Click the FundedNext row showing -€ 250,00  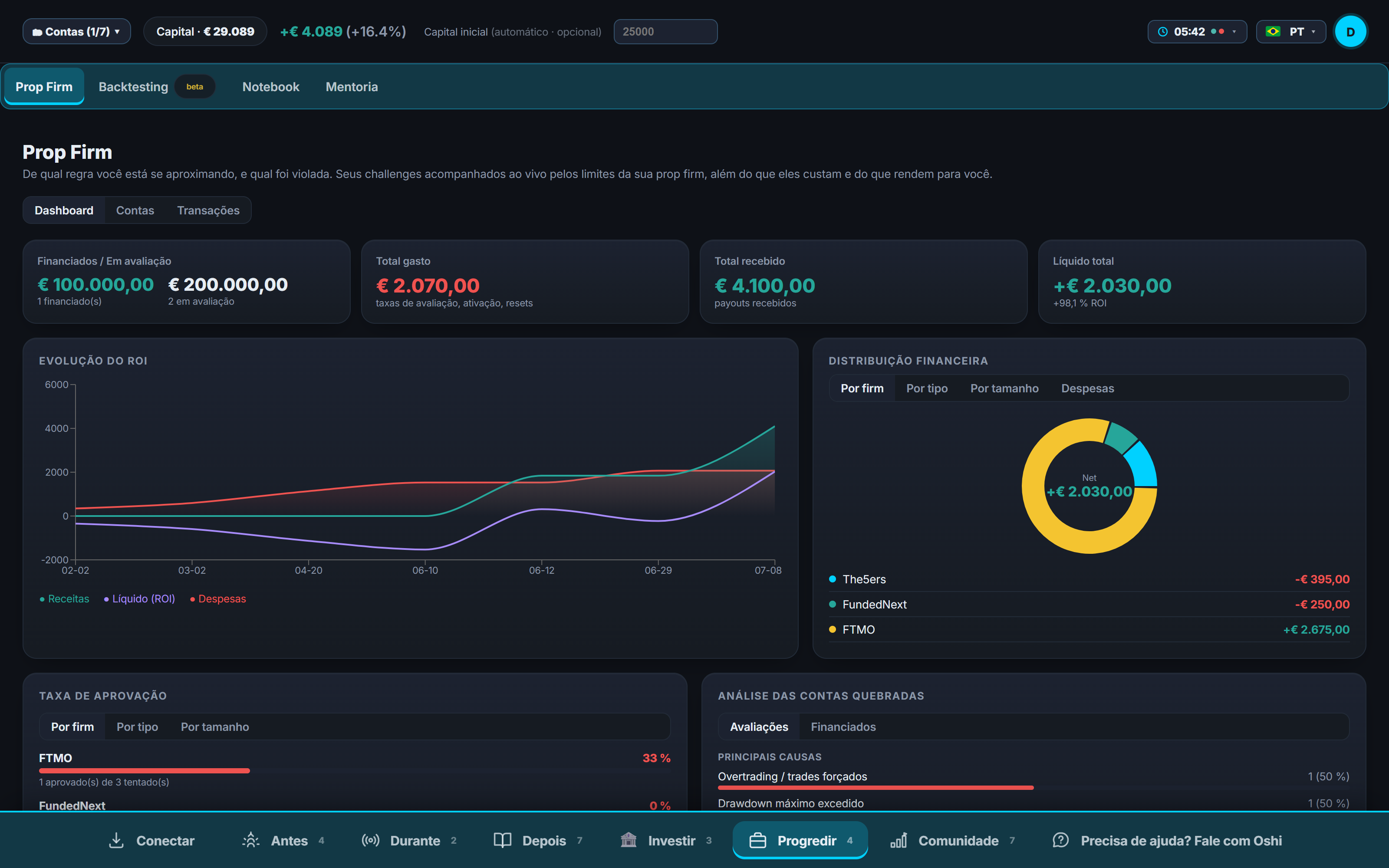tap(1089, 605)
